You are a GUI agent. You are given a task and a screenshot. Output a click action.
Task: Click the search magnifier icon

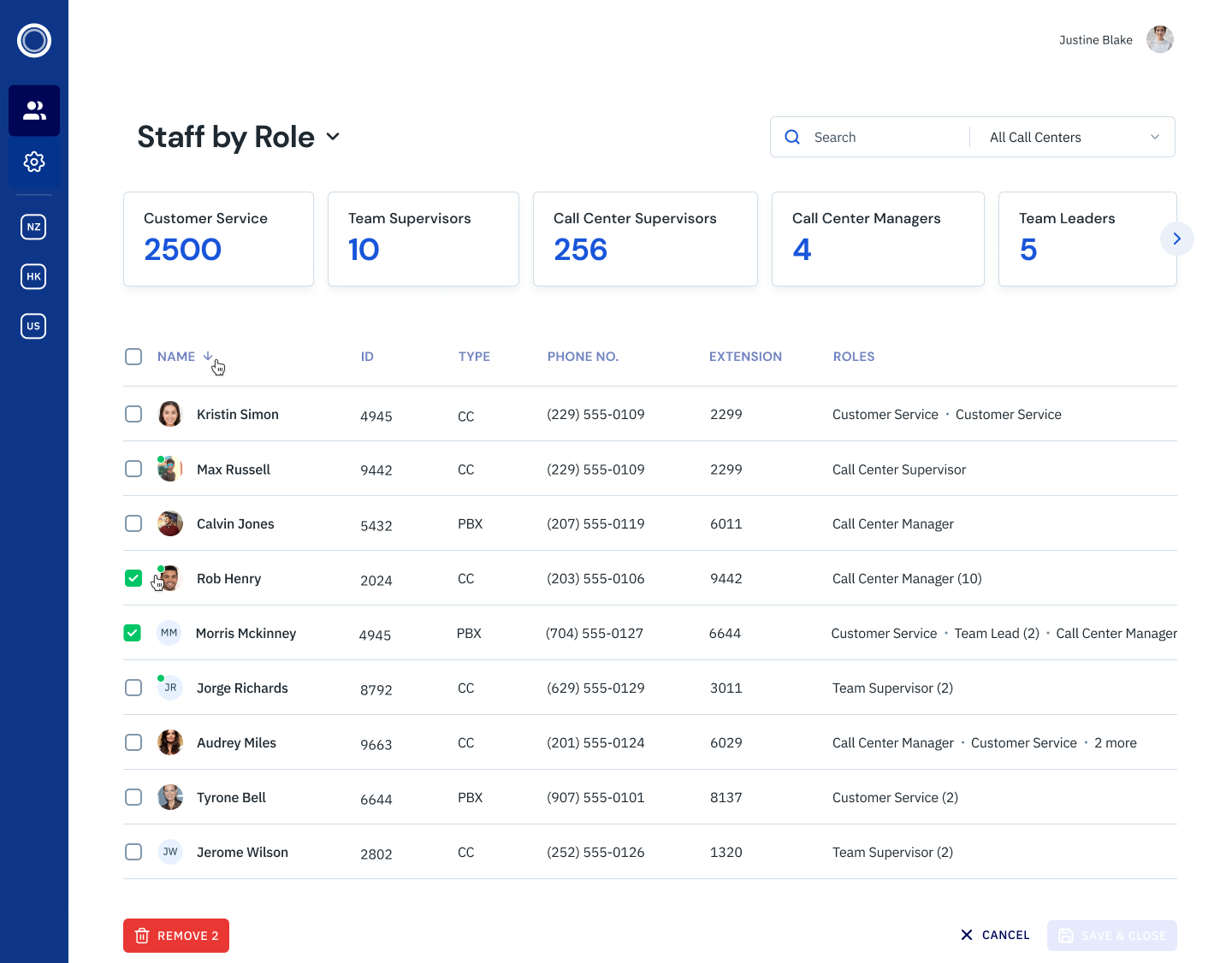[x=792, y=137]
